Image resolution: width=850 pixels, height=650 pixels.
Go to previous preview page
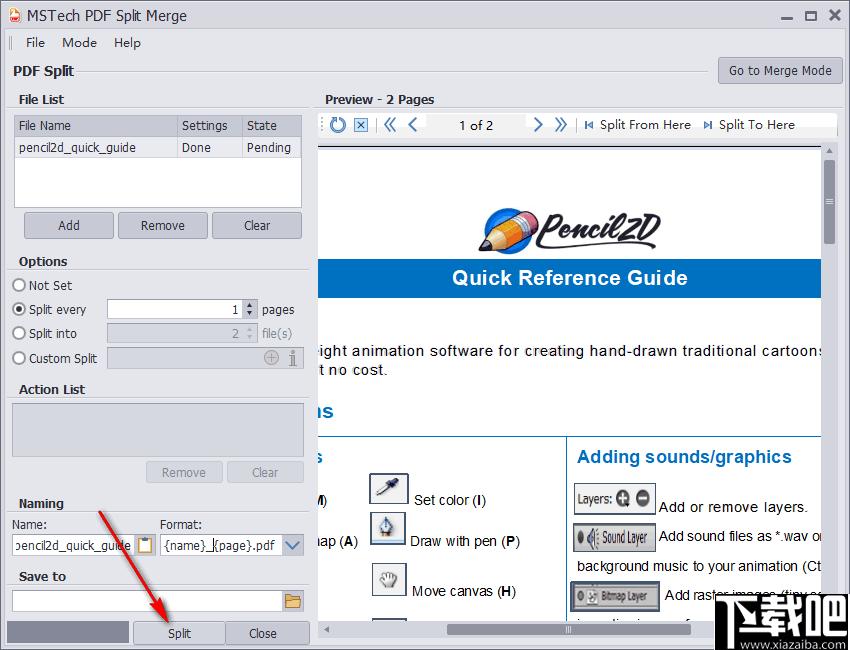click(x=413, y=125)
